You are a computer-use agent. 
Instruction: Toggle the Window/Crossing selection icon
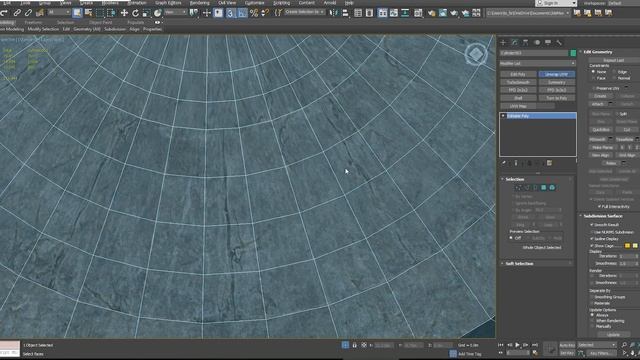pyautogui.click(x=111, y=13)
